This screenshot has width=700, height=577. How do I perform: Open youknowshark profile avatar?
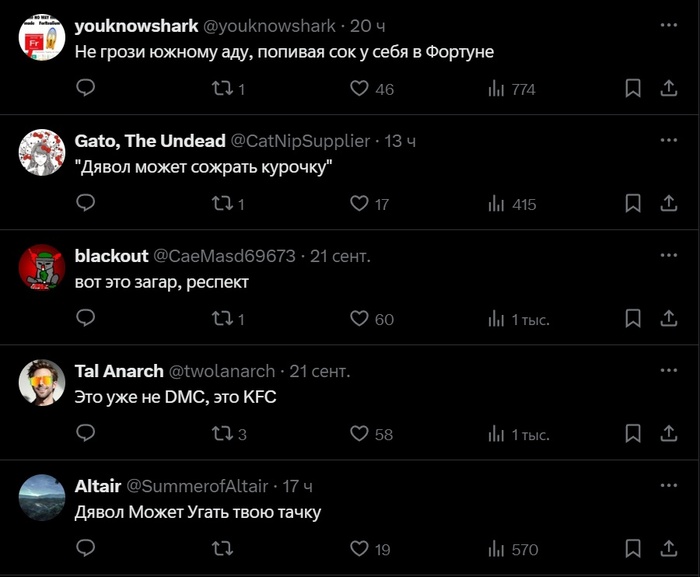[x=42, y=38]
